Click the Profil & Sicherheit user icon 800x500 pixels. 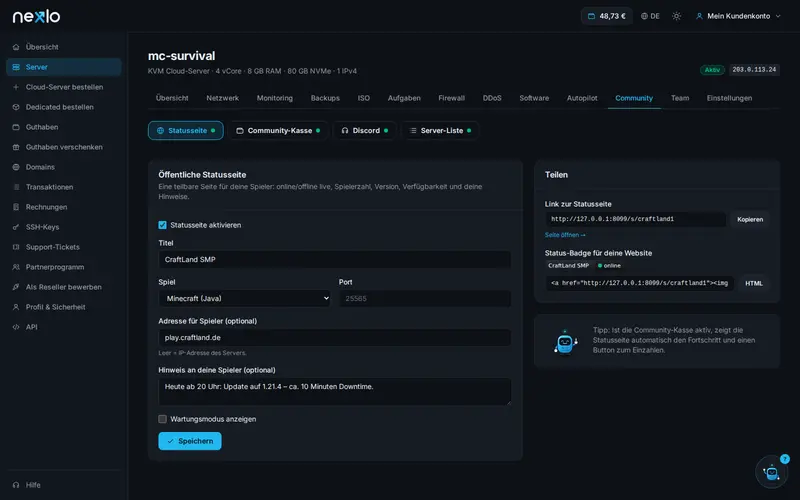click(16, 307)
